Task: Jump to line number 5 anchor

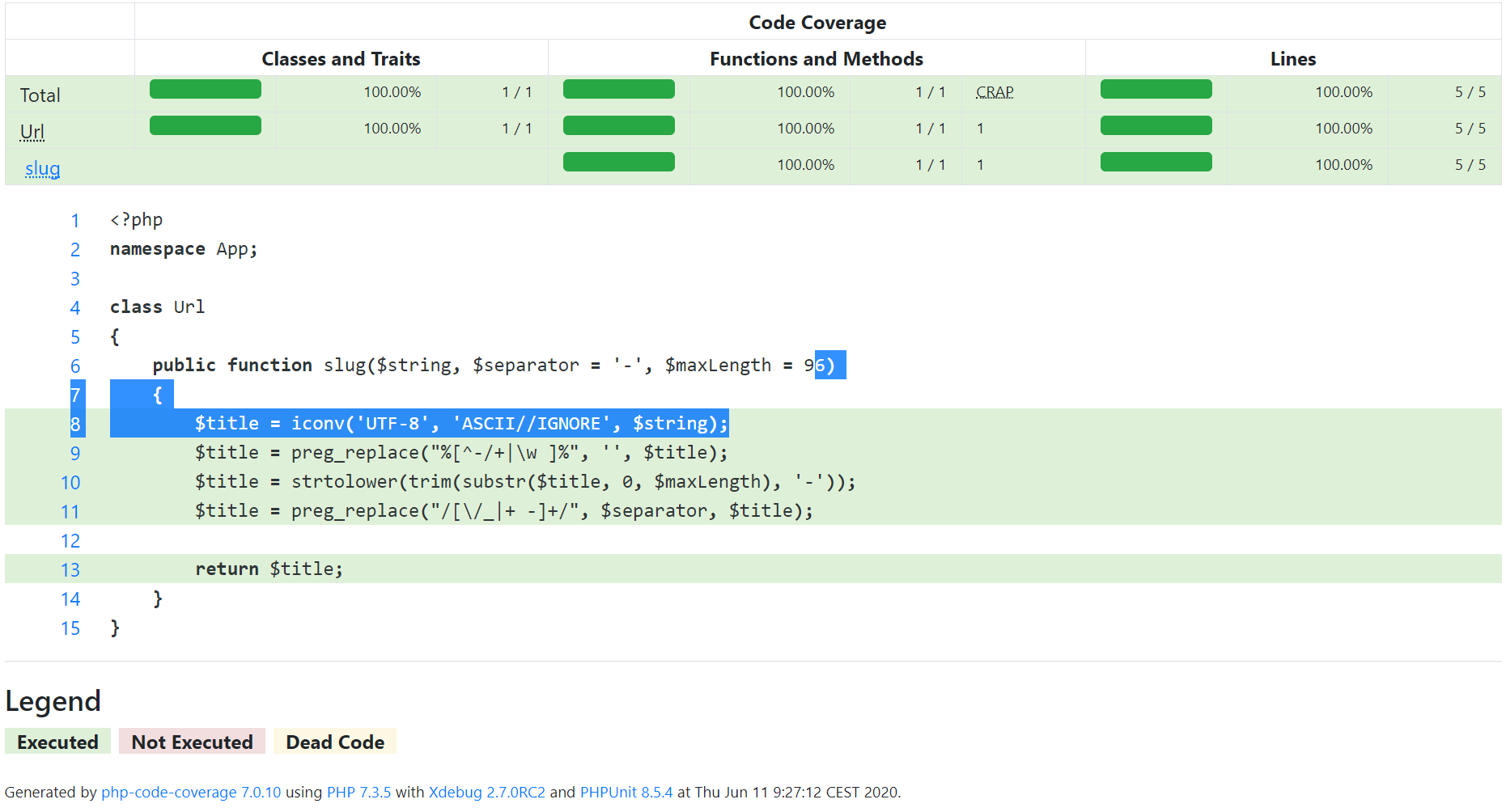Action: tap(75, 337)
